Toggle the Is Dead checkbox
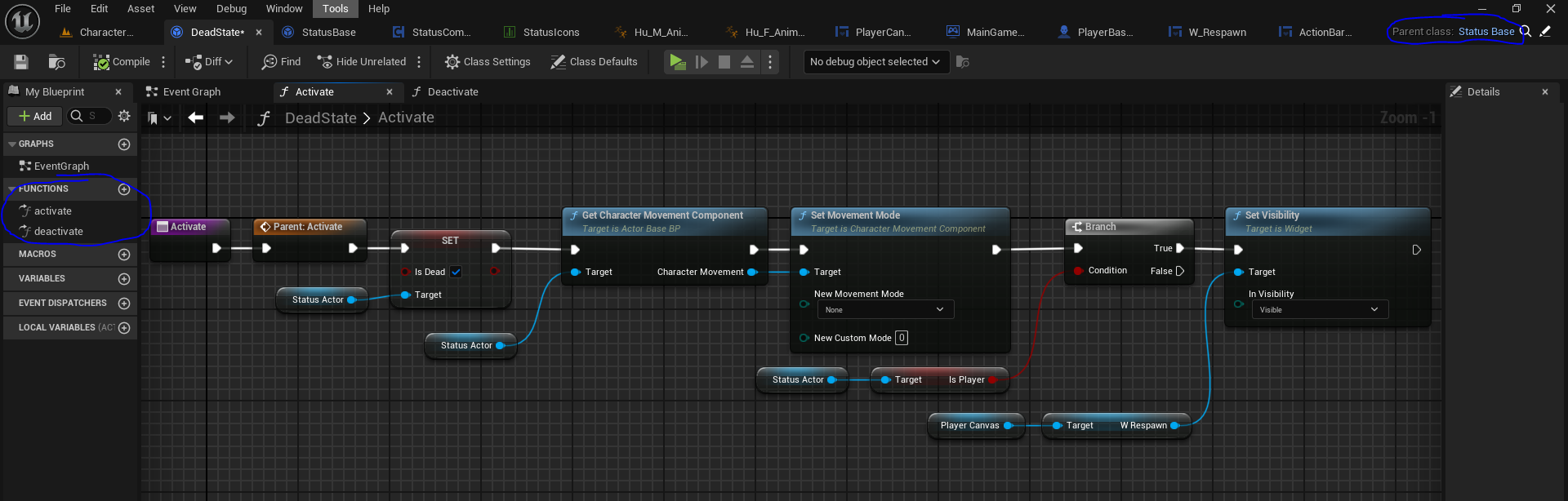 coord(456,273)
